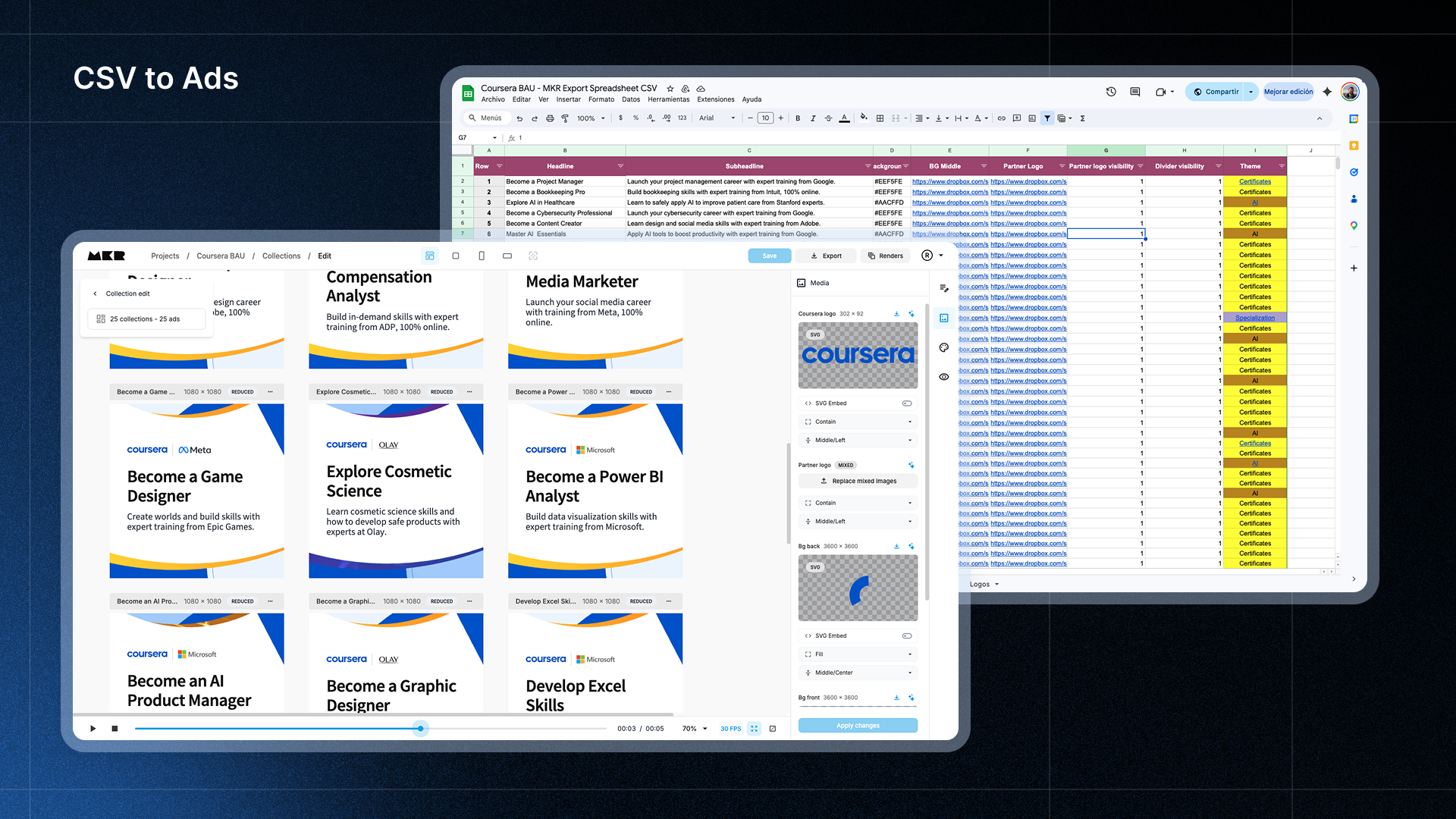This screenshot has height=819, width=1456.
Task: Open version history in Google Sheets
Action: (1111, 92)
